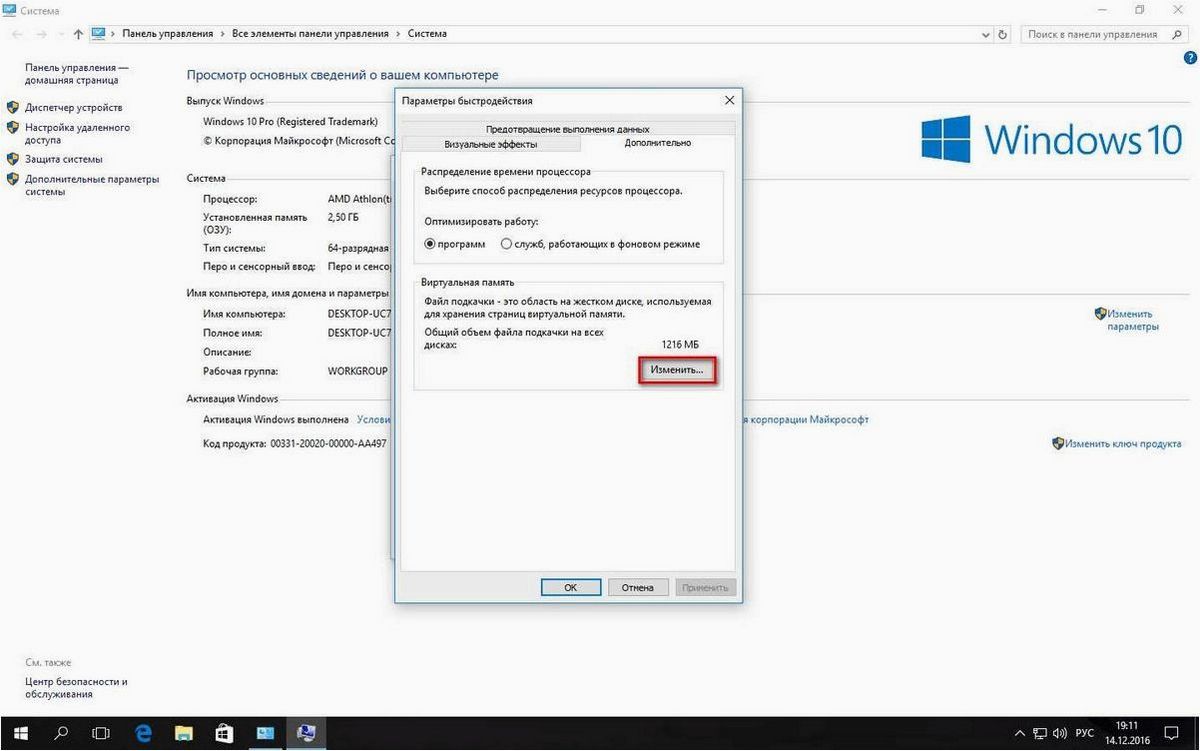Open the taskbar clock and date
Image resolution: width=1200 pixels, height=751 pixels.
tap(1127, 734)
